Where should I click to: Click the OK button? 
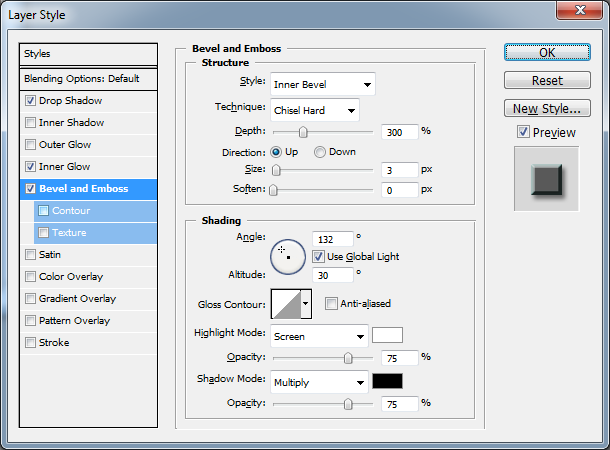tap(547, 53)
